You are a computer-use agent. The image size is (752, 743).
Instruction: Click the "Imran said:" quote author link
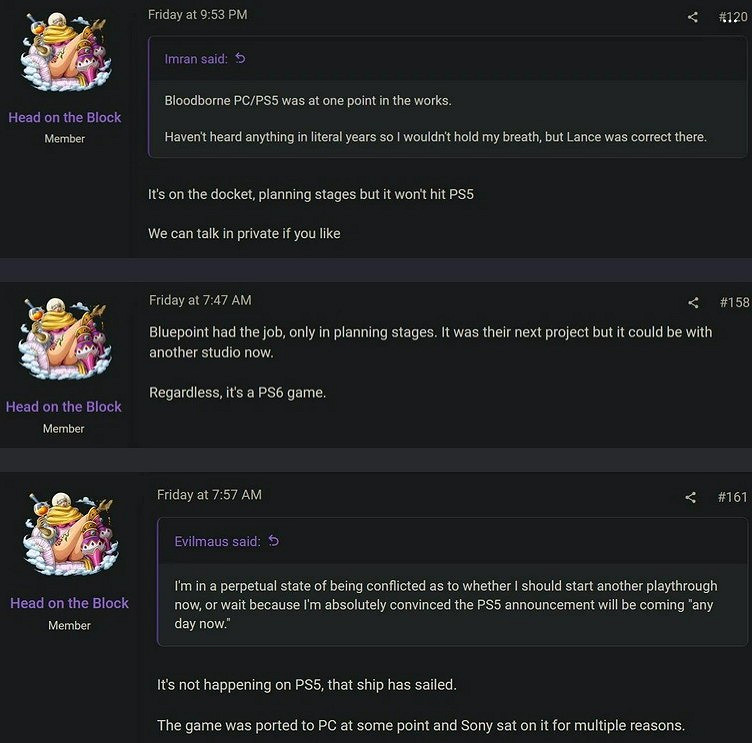[x=195, y=59]
